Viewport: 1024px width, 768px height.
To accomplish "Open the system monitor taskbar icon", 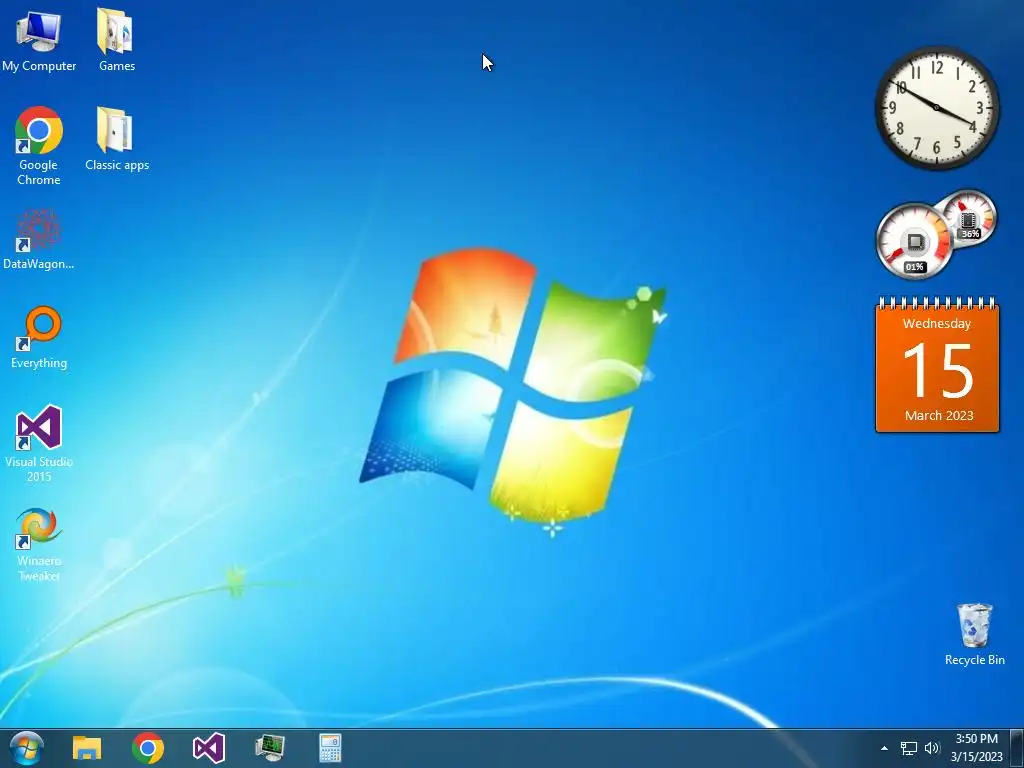I will tap(270, 748).
